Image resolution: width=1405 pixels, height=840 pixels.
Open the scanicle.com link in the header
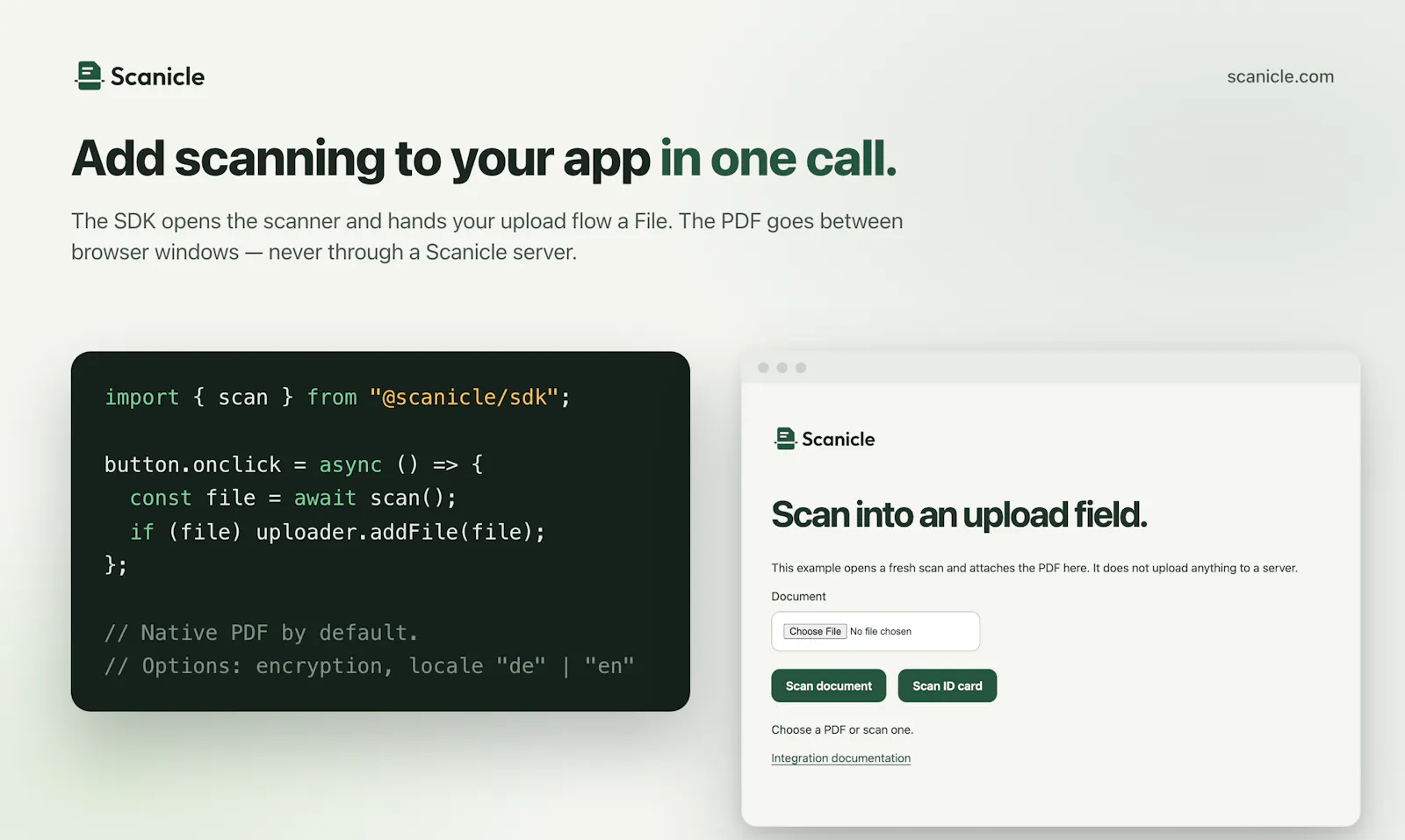click(1280, 76)
